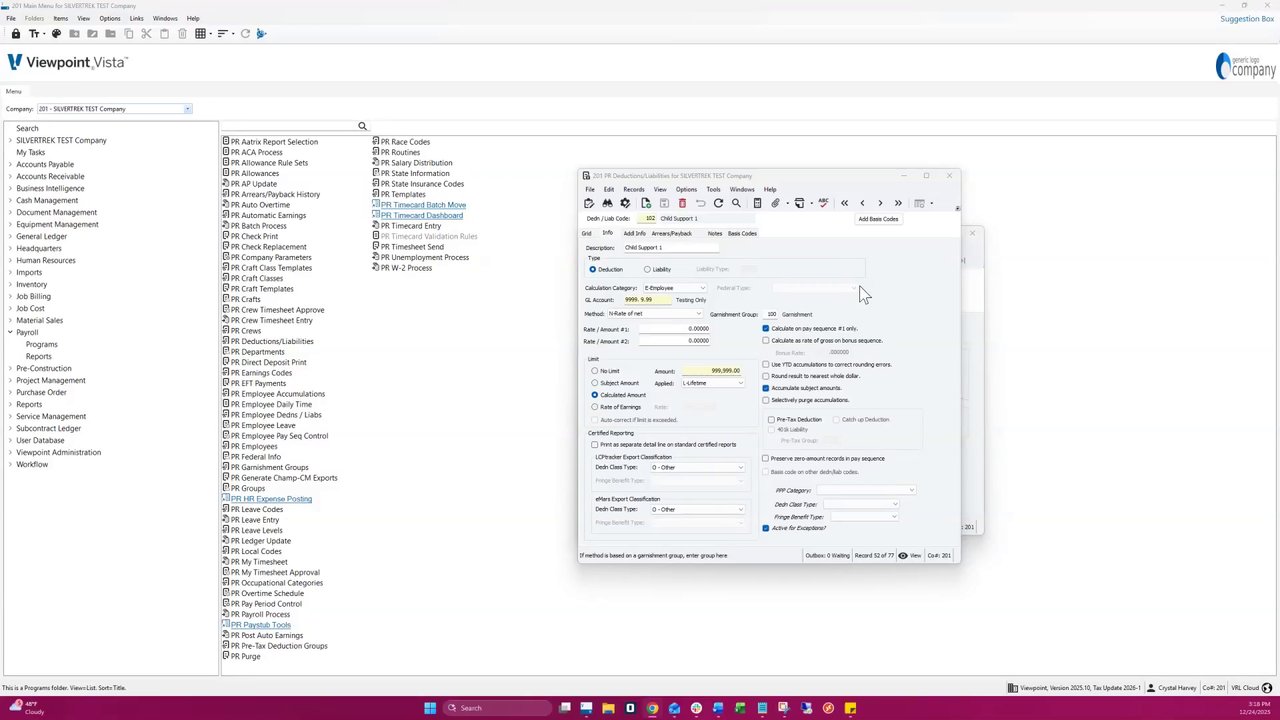The width and height of the screenshot is (1280, 720).
Task: Click the paperclip attachments icon
Action: click(775, 203)
